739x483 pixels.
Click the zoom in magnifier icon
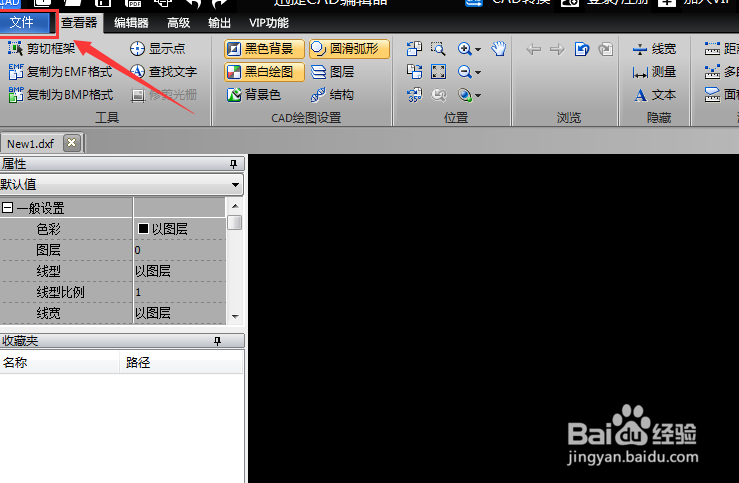pyautogui.click(x=464, y=49)
